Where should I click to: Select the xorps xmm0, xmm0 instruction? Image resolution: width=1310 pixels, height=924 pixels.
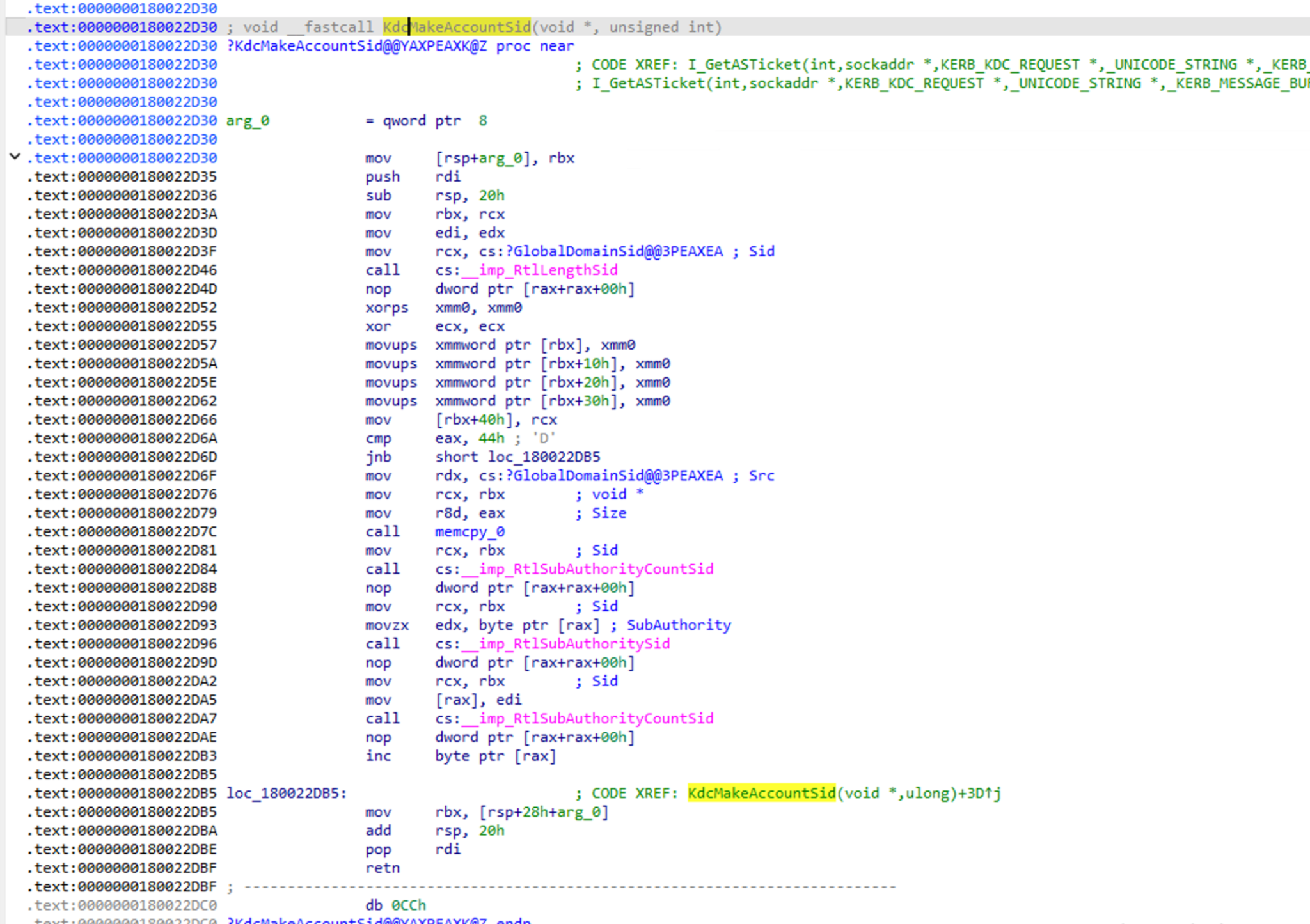[443, 308]
